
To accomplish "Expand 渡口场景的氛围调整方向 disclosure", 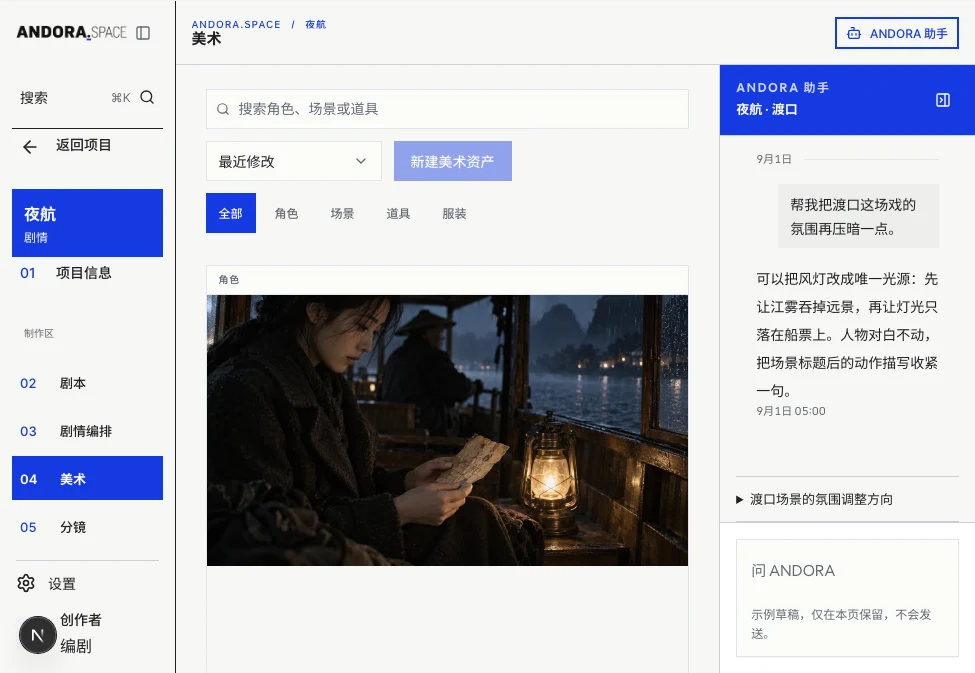I will pos(847,499).
